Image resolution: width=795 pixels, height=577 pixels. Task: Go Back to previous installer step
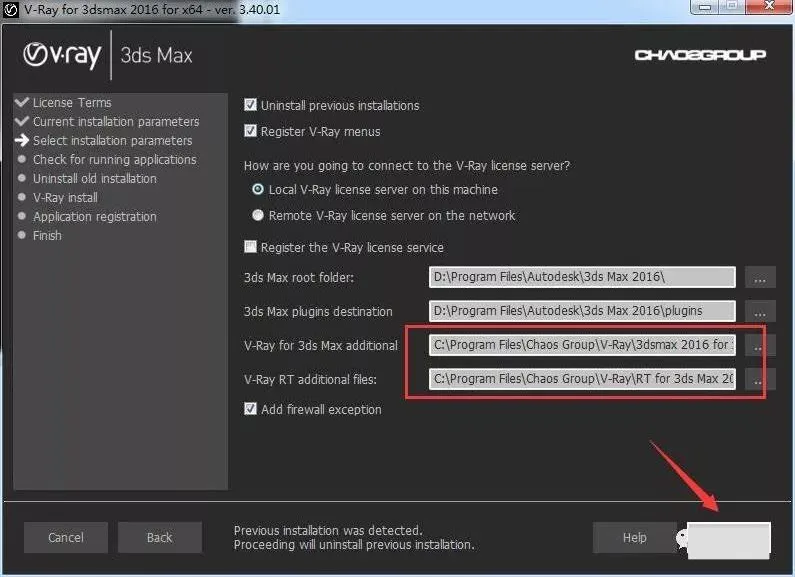click(x=160, y=537)
